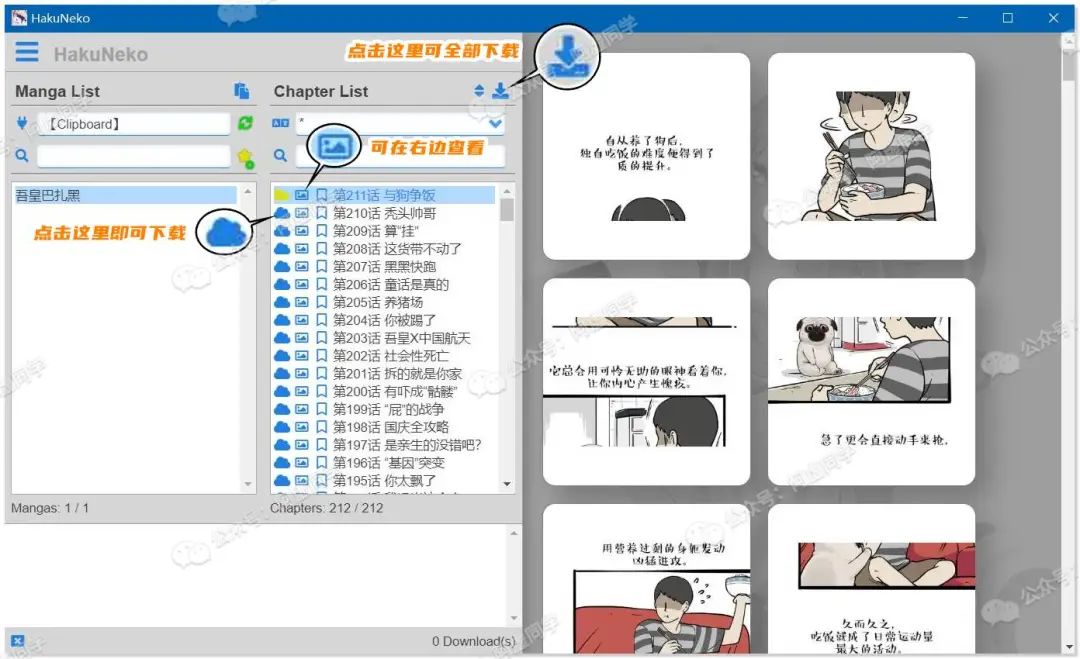This screenshot has width=1080, height=659.
Task: Preview pages of 第210话 秃头帅哥
Action: tap(302, 213)
